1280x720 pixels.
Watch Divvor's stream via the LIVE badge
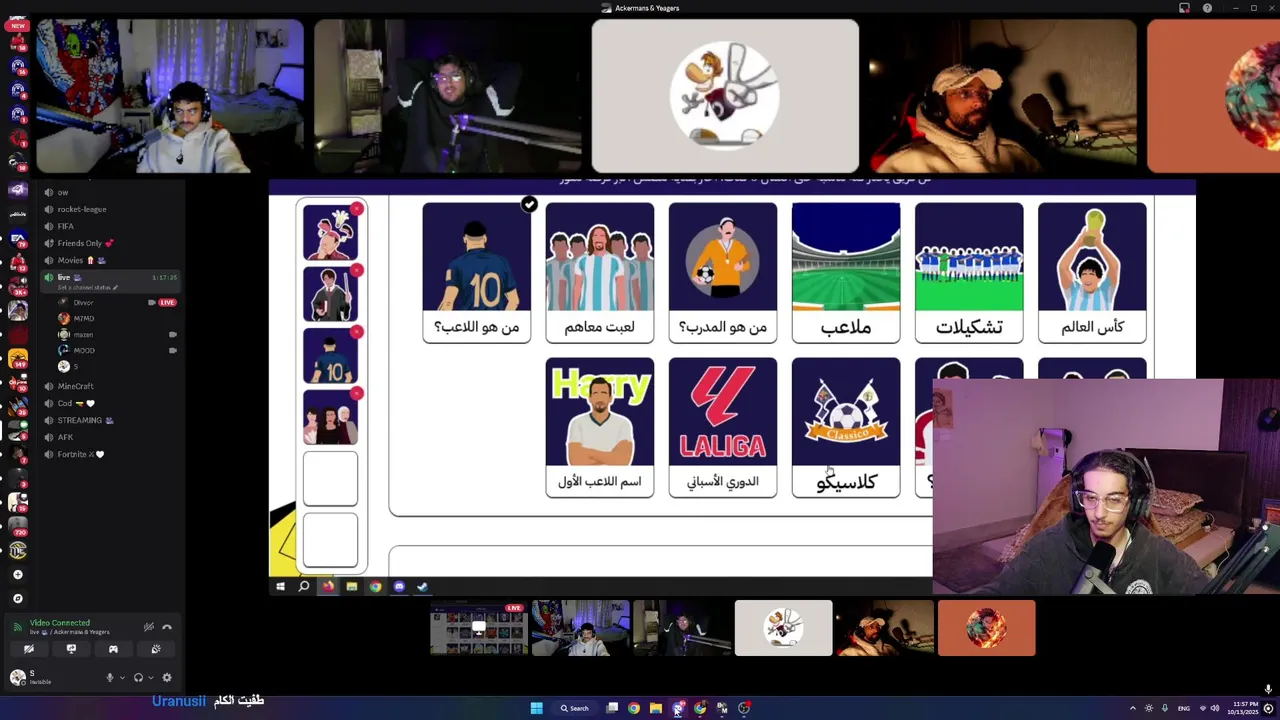[x=167, y=302]
